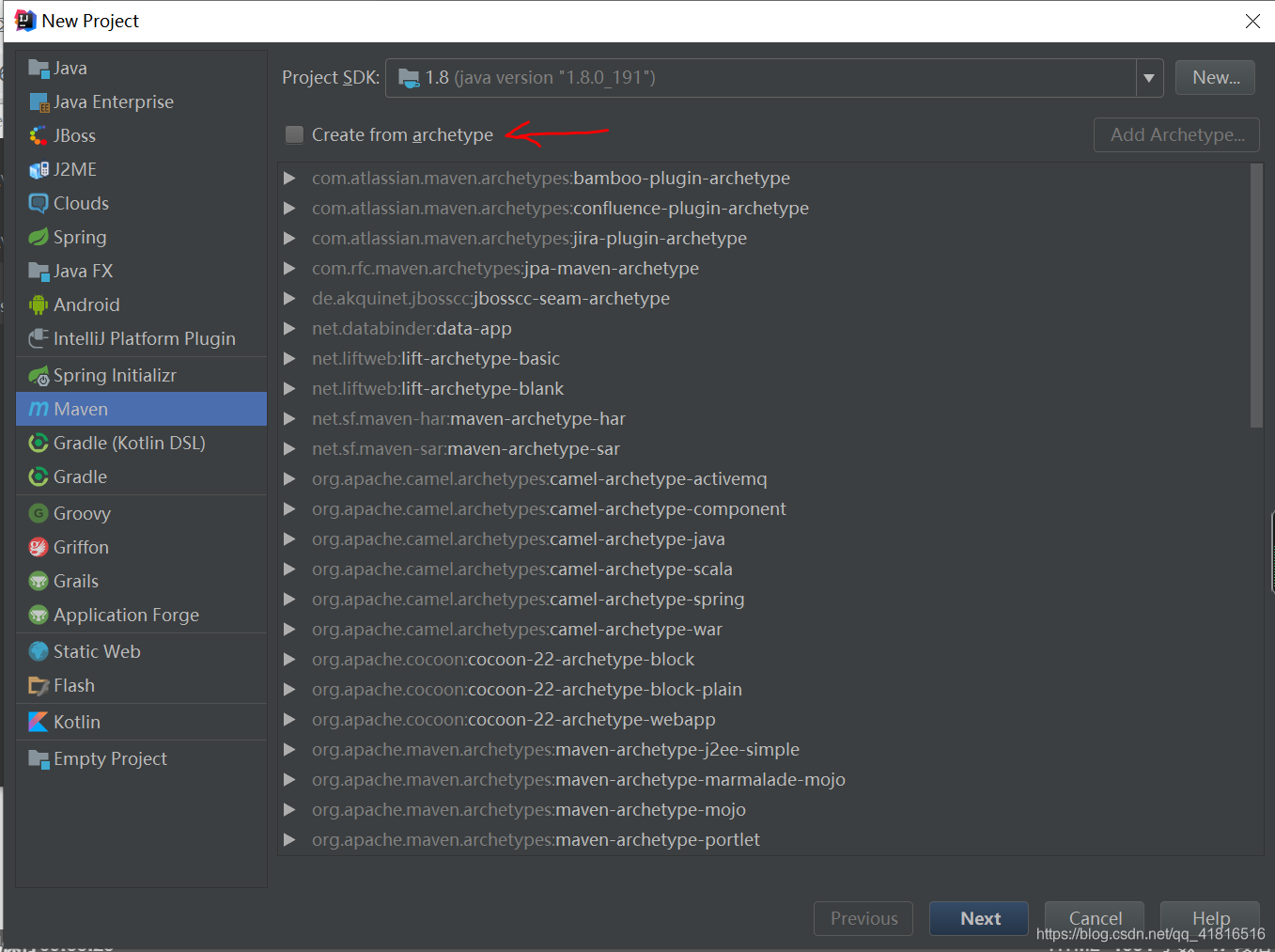
Task: Enable Create from archetype checkbox
Action: click(294, 134)
